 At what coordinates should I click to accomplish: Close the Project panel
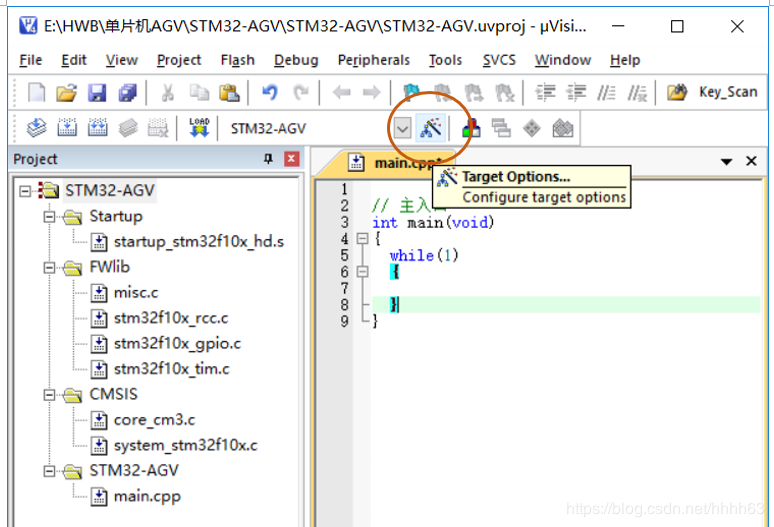292,159
